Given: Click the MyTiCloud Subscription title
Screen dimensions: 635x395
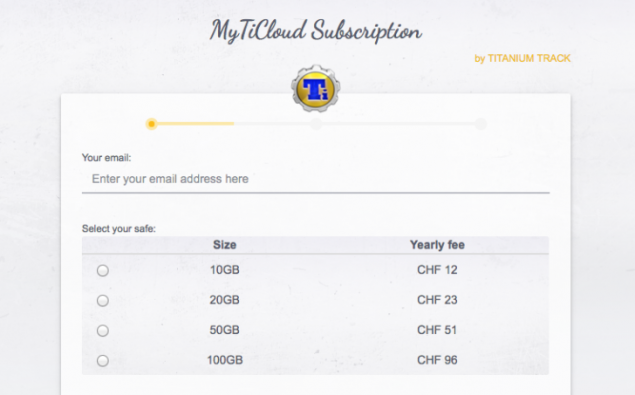Looking at the screenshot, I should click(x=315, y=31).
